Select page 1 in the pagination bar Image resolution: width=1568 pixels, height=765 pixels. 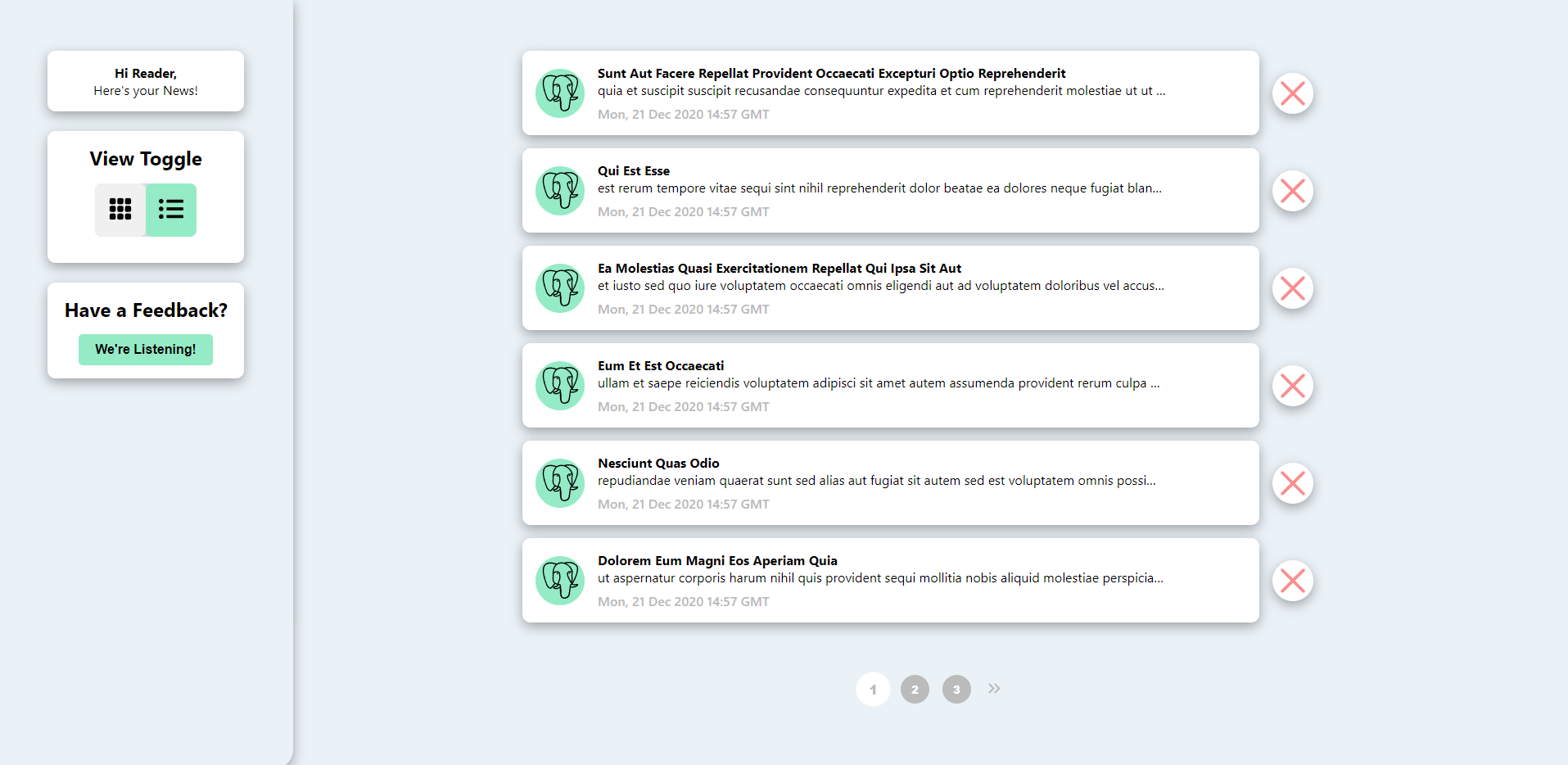click(873, 689)
